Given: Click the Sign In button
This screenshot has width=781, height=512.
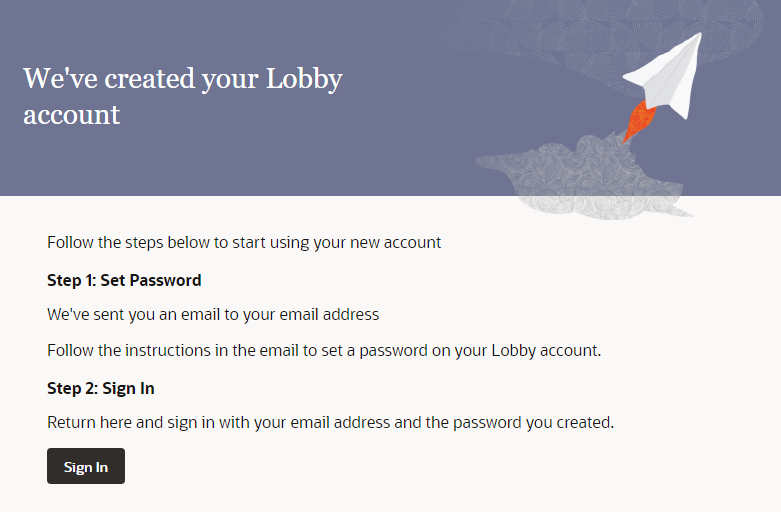Looking at the screenshot, I should [86, 466].
